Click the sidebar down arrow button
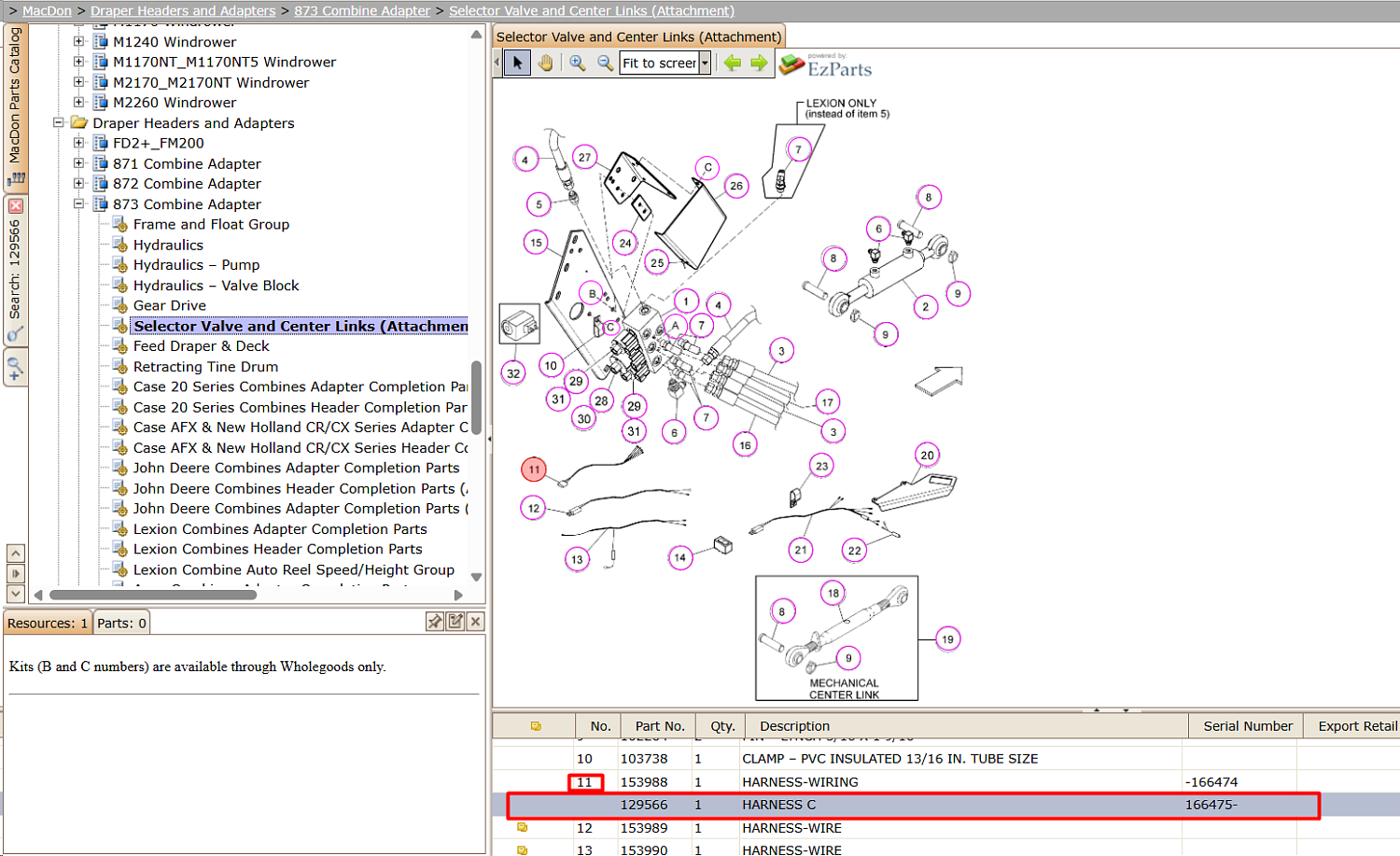 (x=15, y=593)
